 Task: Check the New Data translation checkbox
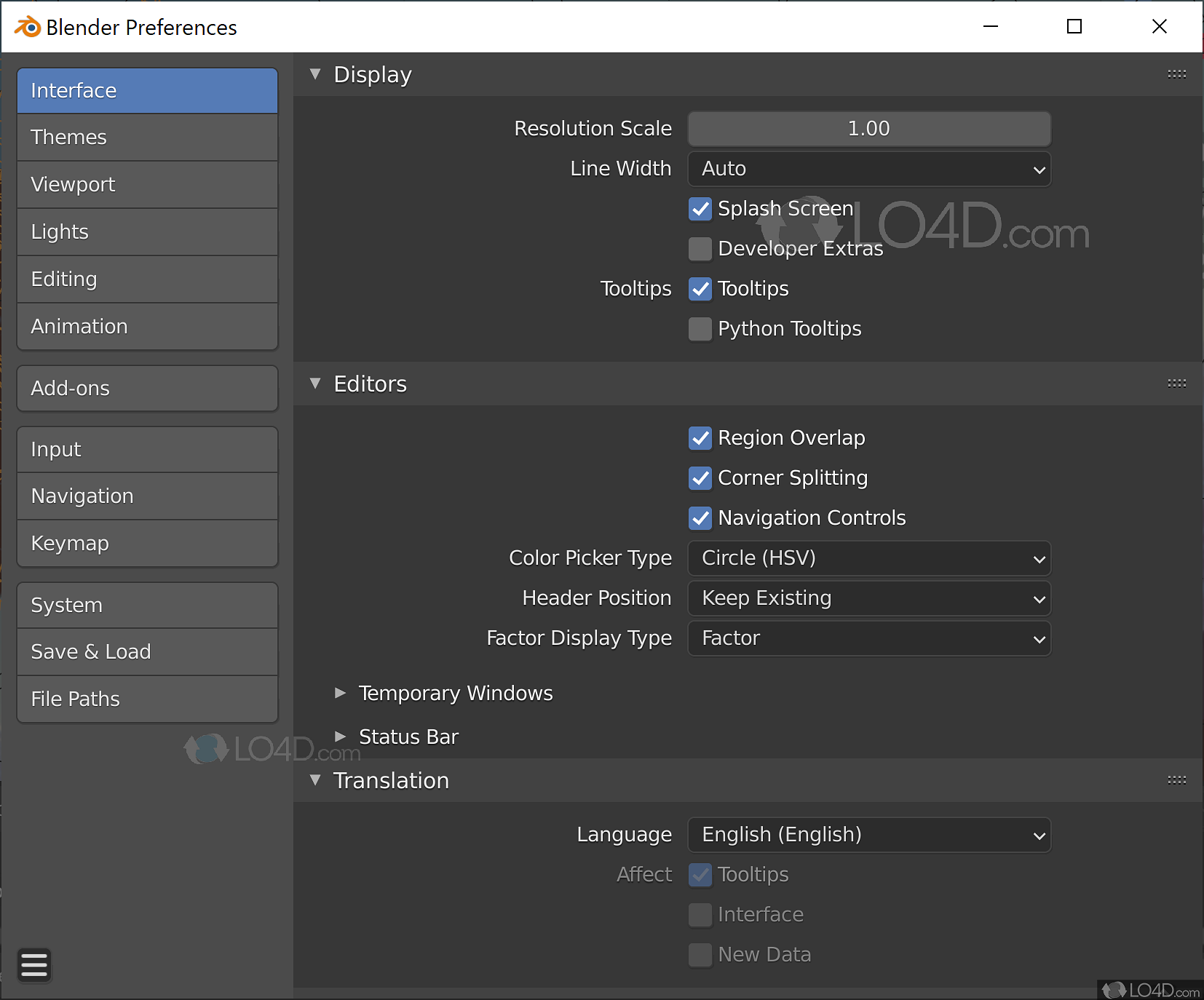700,955
